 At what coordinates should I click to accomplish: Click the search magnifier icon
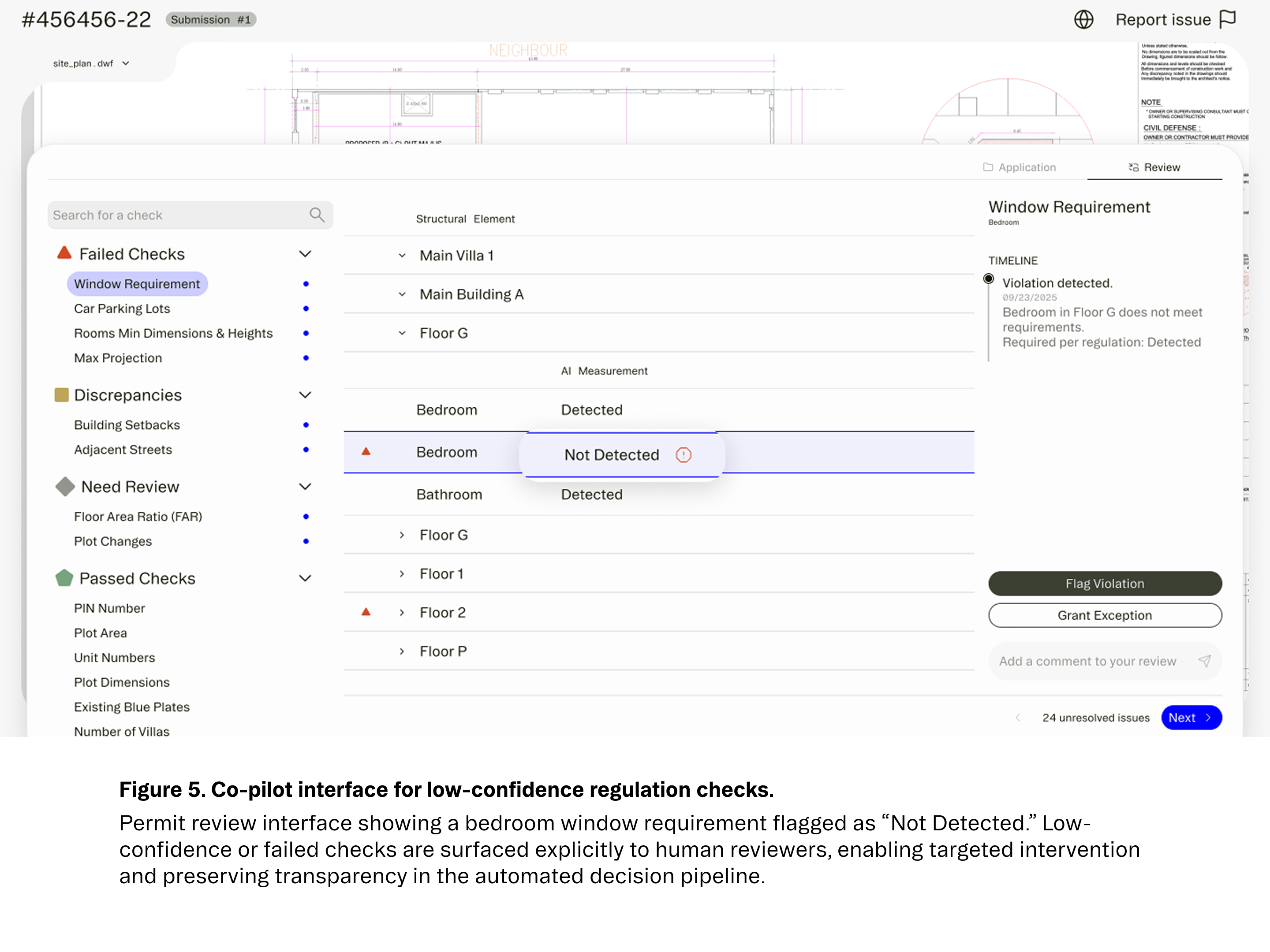[x=317, y=215]
